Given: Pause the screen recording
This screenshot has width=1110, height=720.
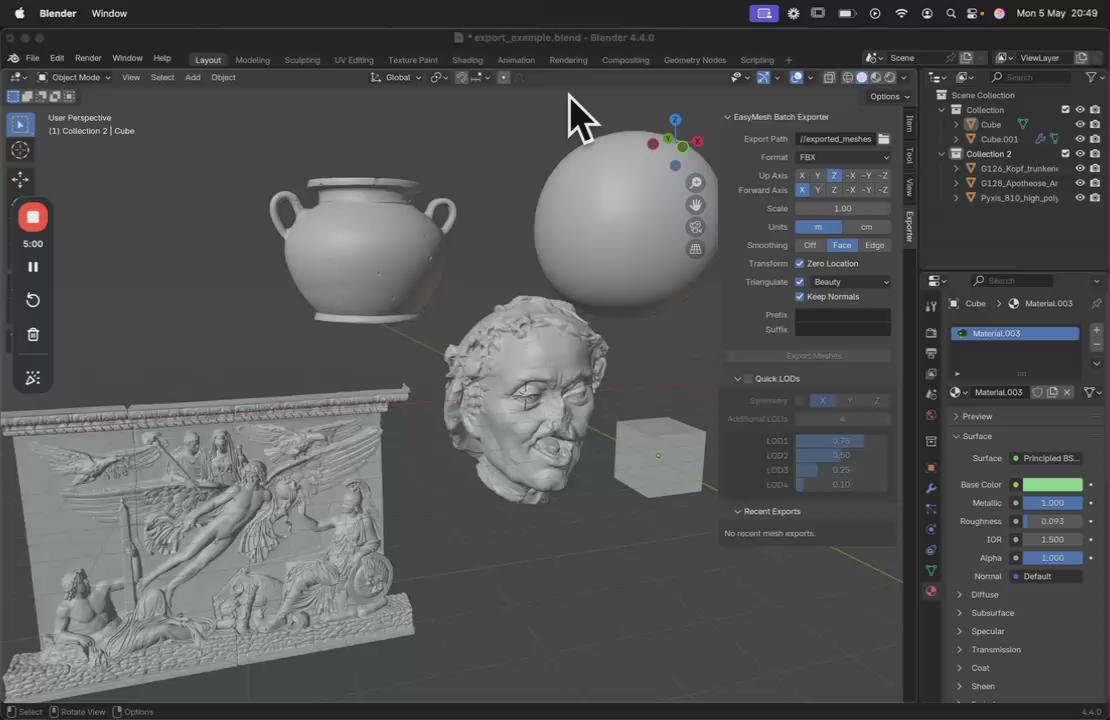Looking at the screenshot, I should pyautogui.click(x=33, y=267).
